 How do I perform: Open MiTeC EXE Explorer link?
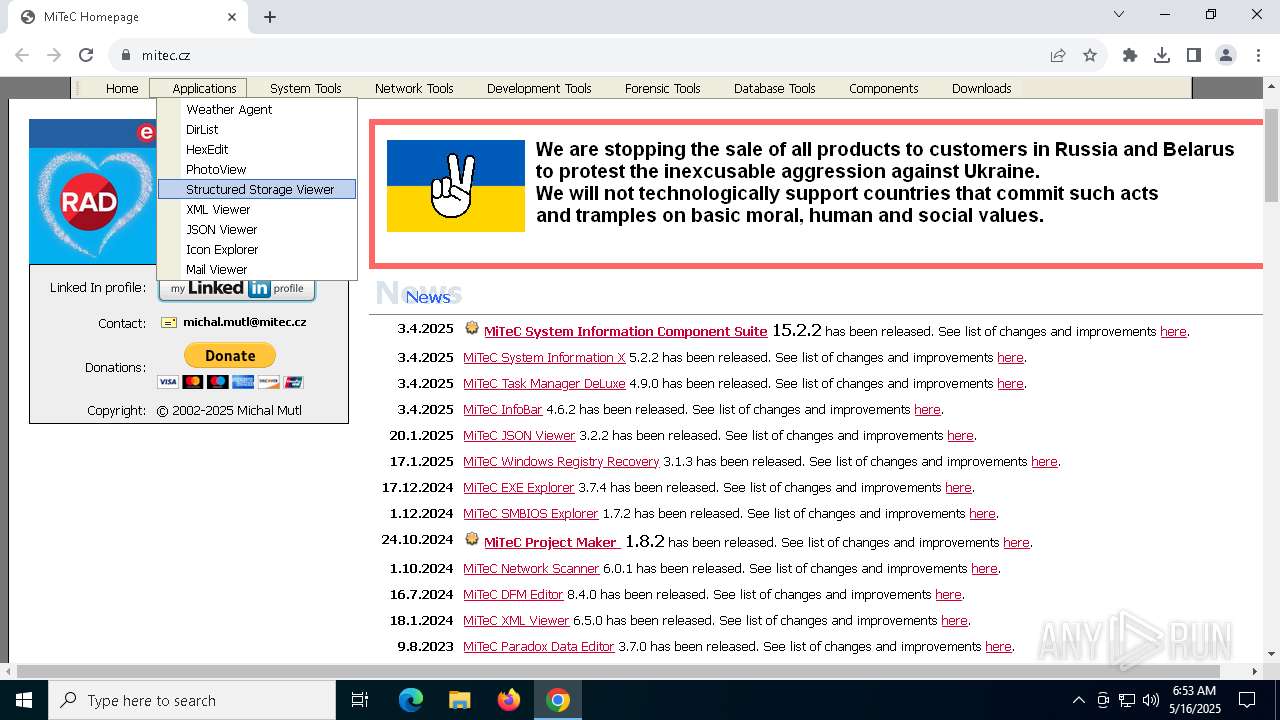[519, 487]
